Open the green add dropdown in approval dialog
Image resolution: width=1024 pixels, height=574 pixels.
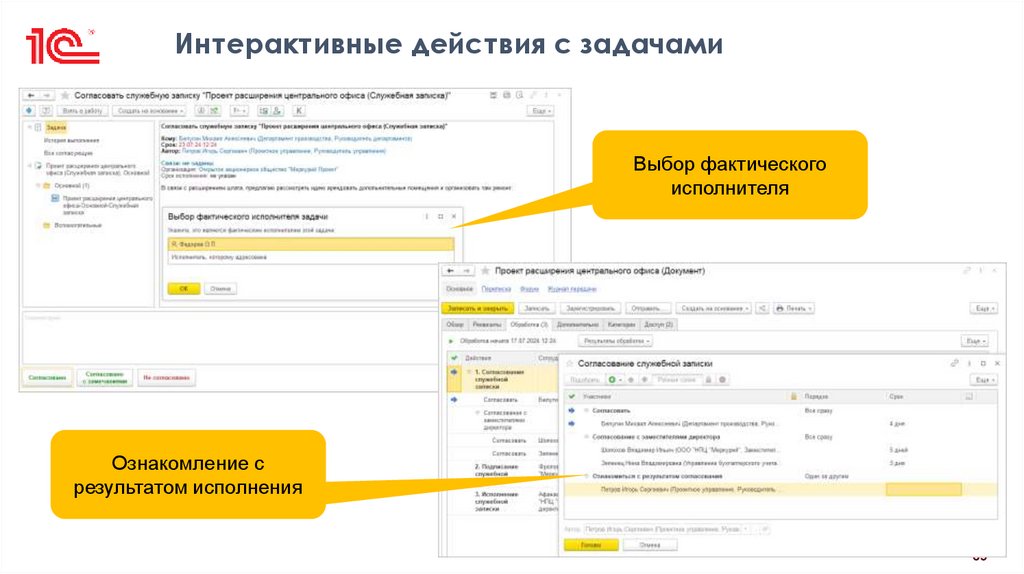pyautogui.click(x=615, y=380)
